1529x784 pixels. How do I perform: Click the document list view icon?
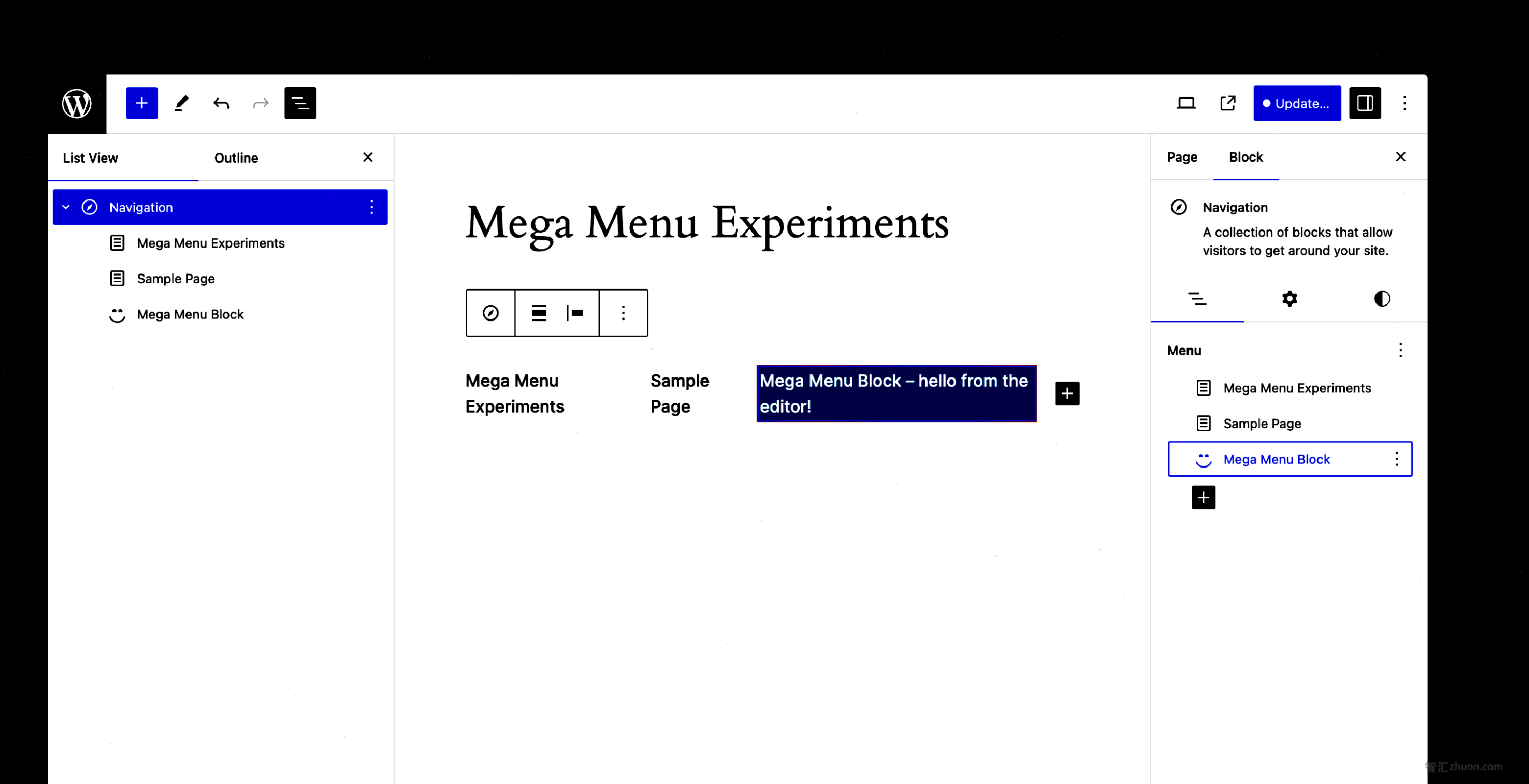(300, 103)
